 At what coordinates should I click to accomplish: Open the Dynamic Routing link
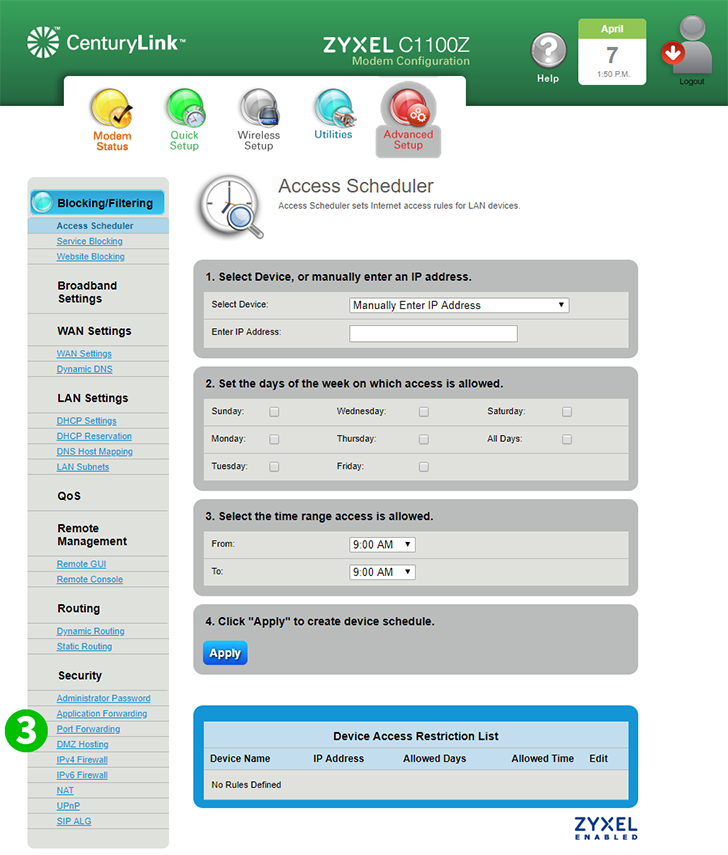91,631
